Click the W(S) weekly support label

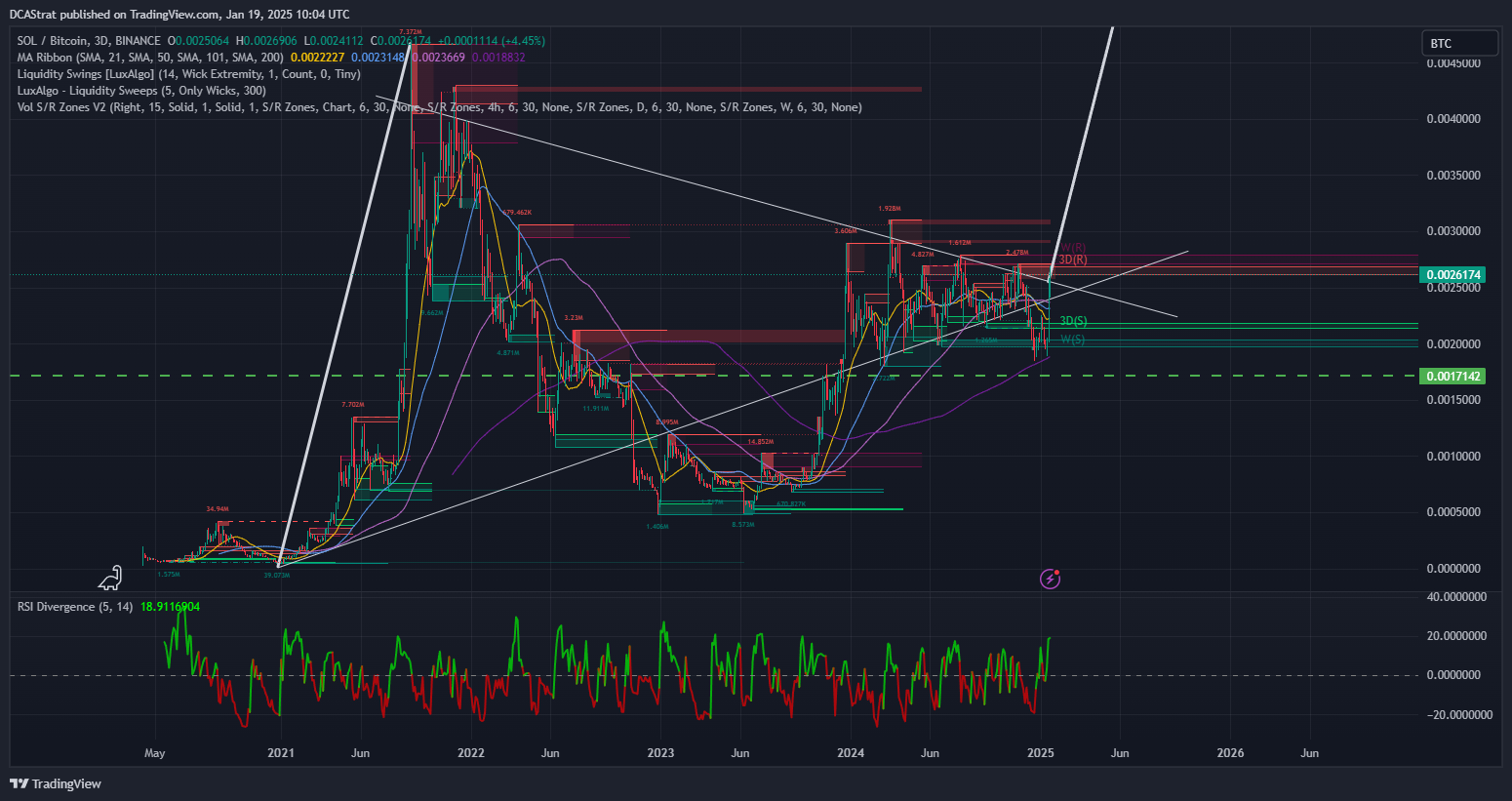point(1073,340)
